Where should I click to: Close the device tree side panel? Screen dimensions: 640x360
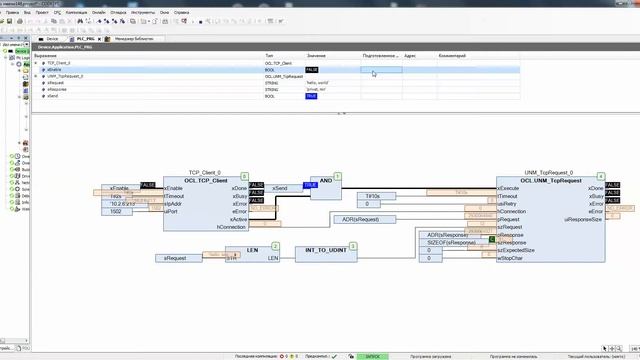(26, 38)
